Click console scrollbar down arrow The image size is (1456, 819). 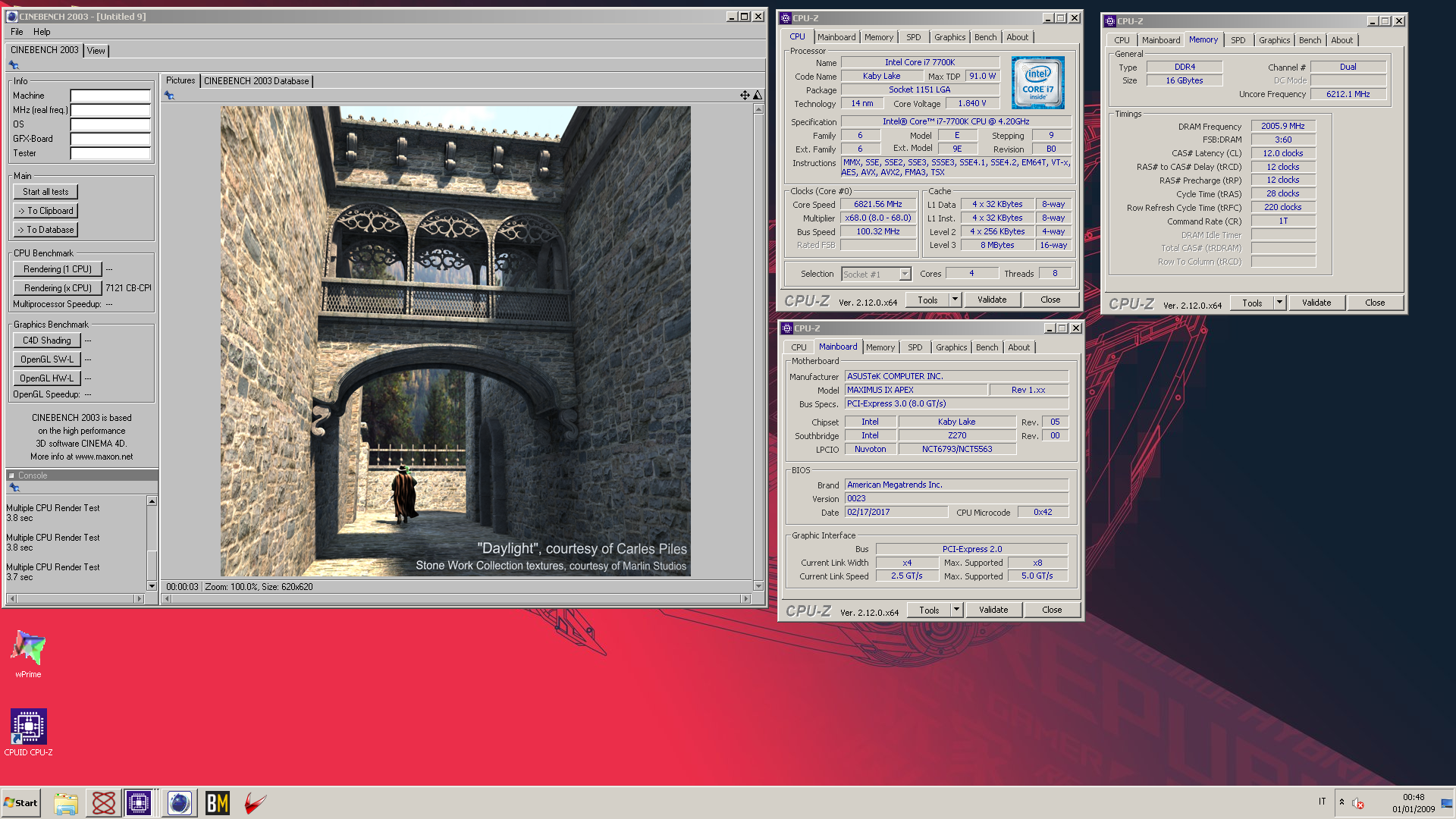pyautogui.click(x=152, y=586)
